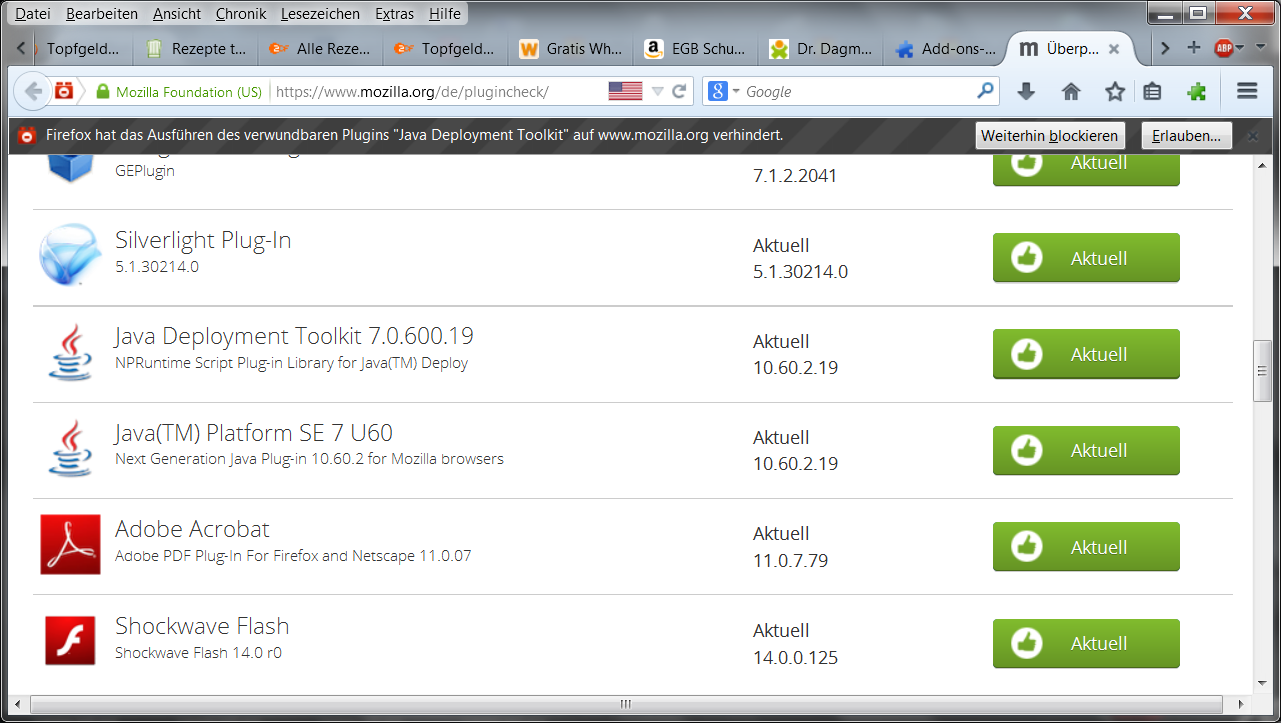Click the Aktuell button for Adobe Acrobat
Screen dimensions: 1281x723
pyautogui.click(x=1086, y=547)
